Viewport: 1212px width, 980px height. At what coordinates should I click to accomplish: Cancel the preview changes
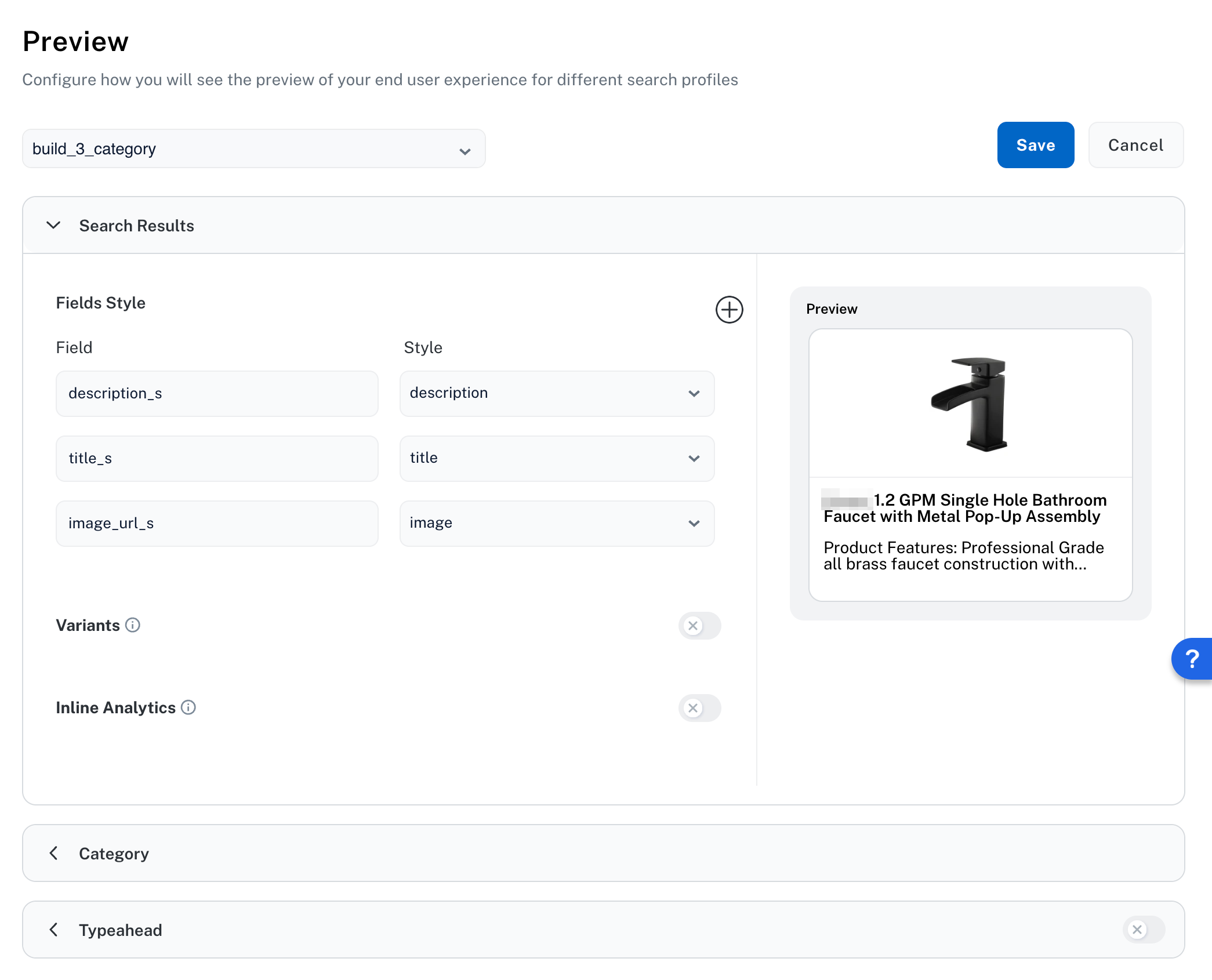[1135, 145]
